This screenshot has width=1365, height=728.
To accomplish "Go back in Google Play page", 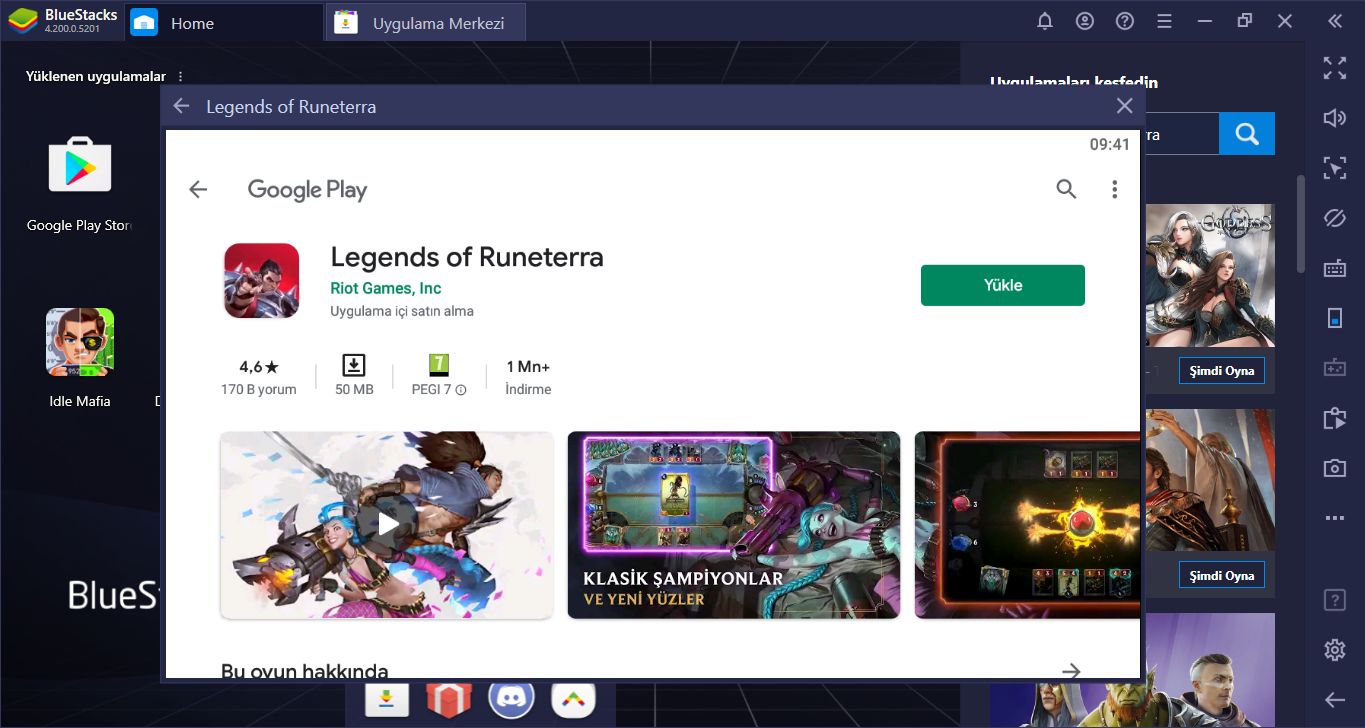I will 198,189.
